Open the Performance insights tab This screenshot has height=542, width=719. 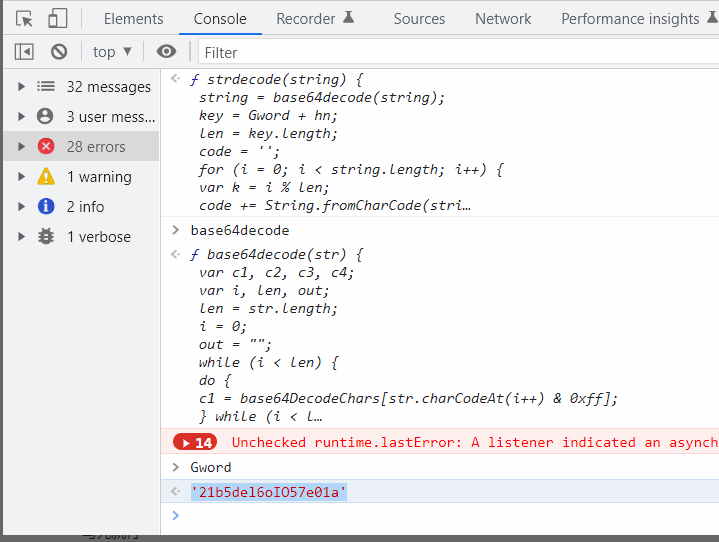point(630,19)
